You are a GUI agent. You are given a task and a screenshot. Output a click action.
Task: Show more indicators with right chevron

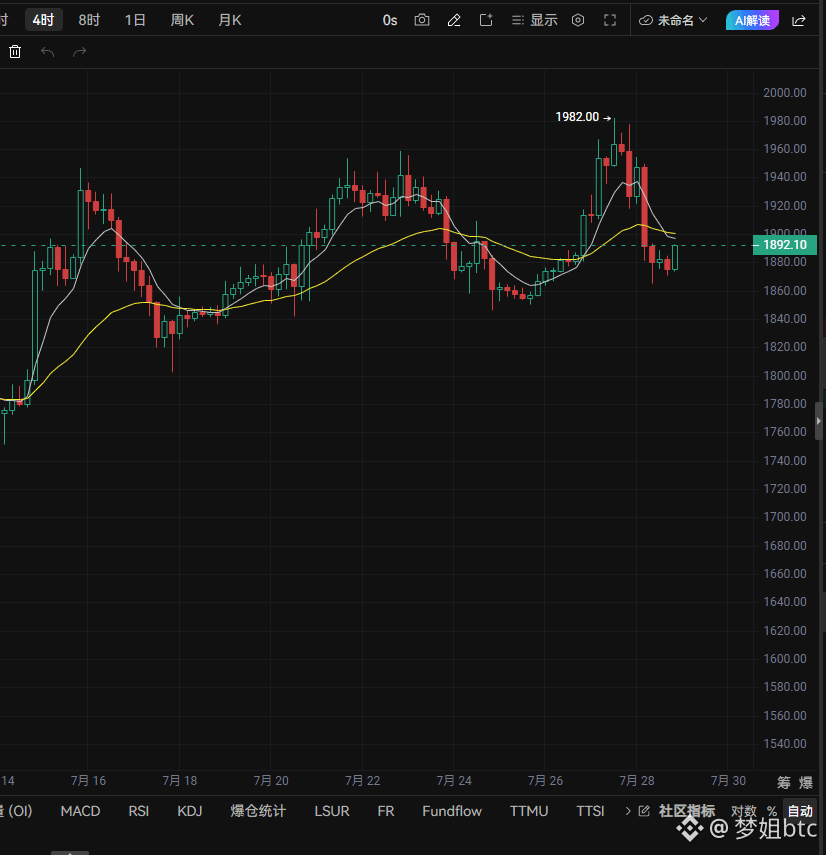(628, 811)
